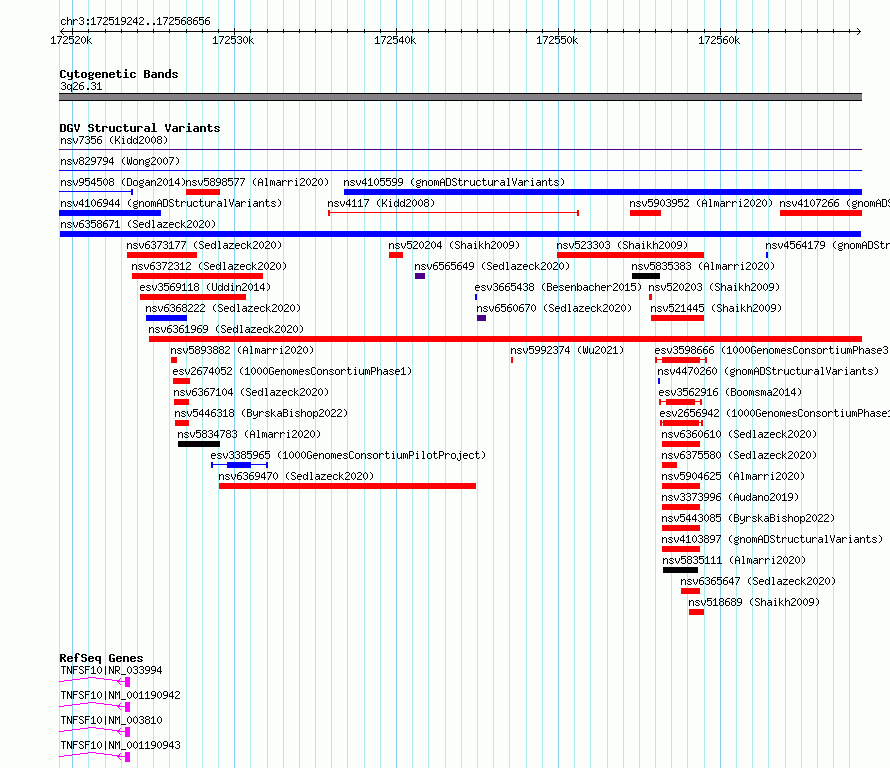Viewport: 890px width, 768px height.
Task: Select nsv5992374 (Wu2021) variant
Action: pos(567,350)
